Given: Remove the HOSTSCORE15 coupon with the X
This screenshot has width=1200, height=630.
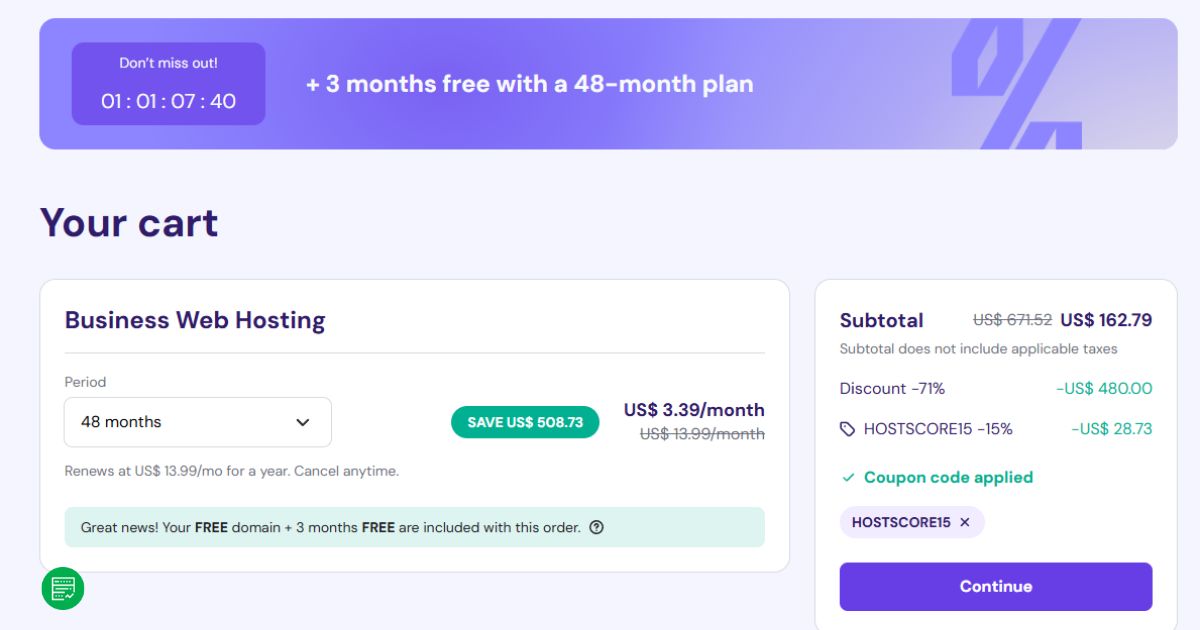Looking at the screenshot, I should [x=963, y=522].
